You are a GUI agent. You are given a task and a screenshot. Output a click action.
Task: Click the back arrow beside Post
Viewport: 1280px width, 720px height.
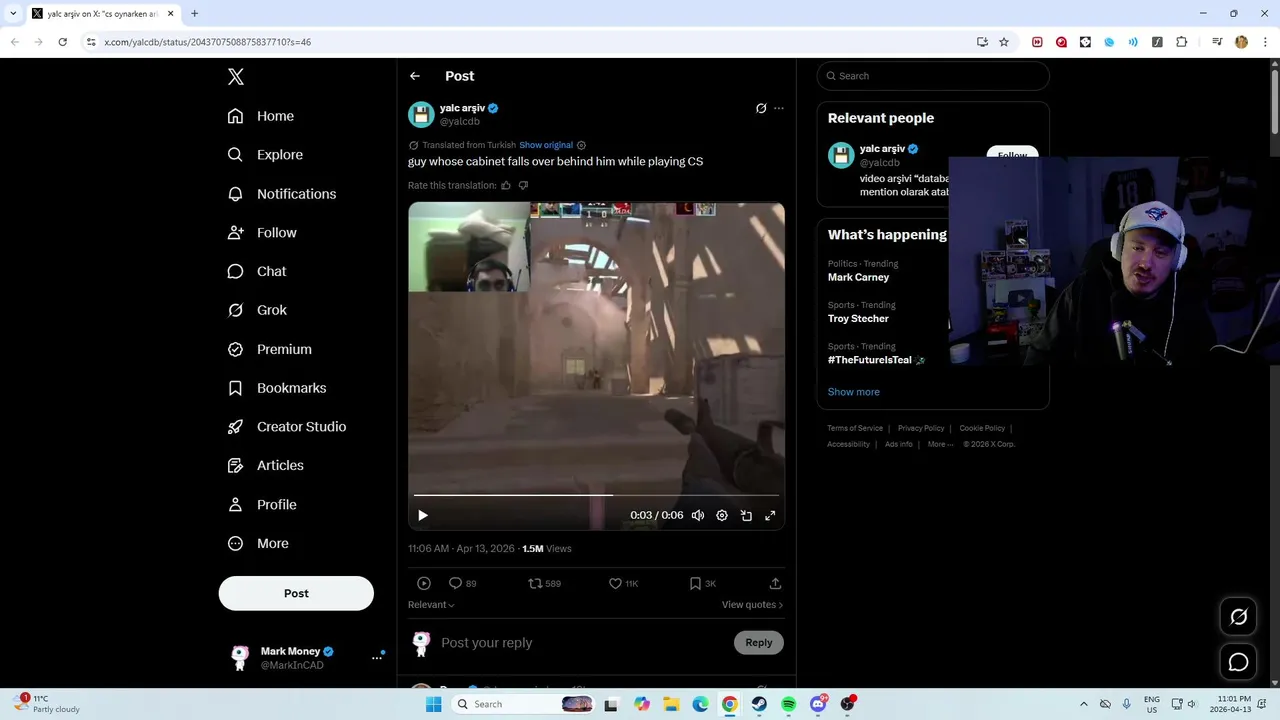tap(415, 76)
